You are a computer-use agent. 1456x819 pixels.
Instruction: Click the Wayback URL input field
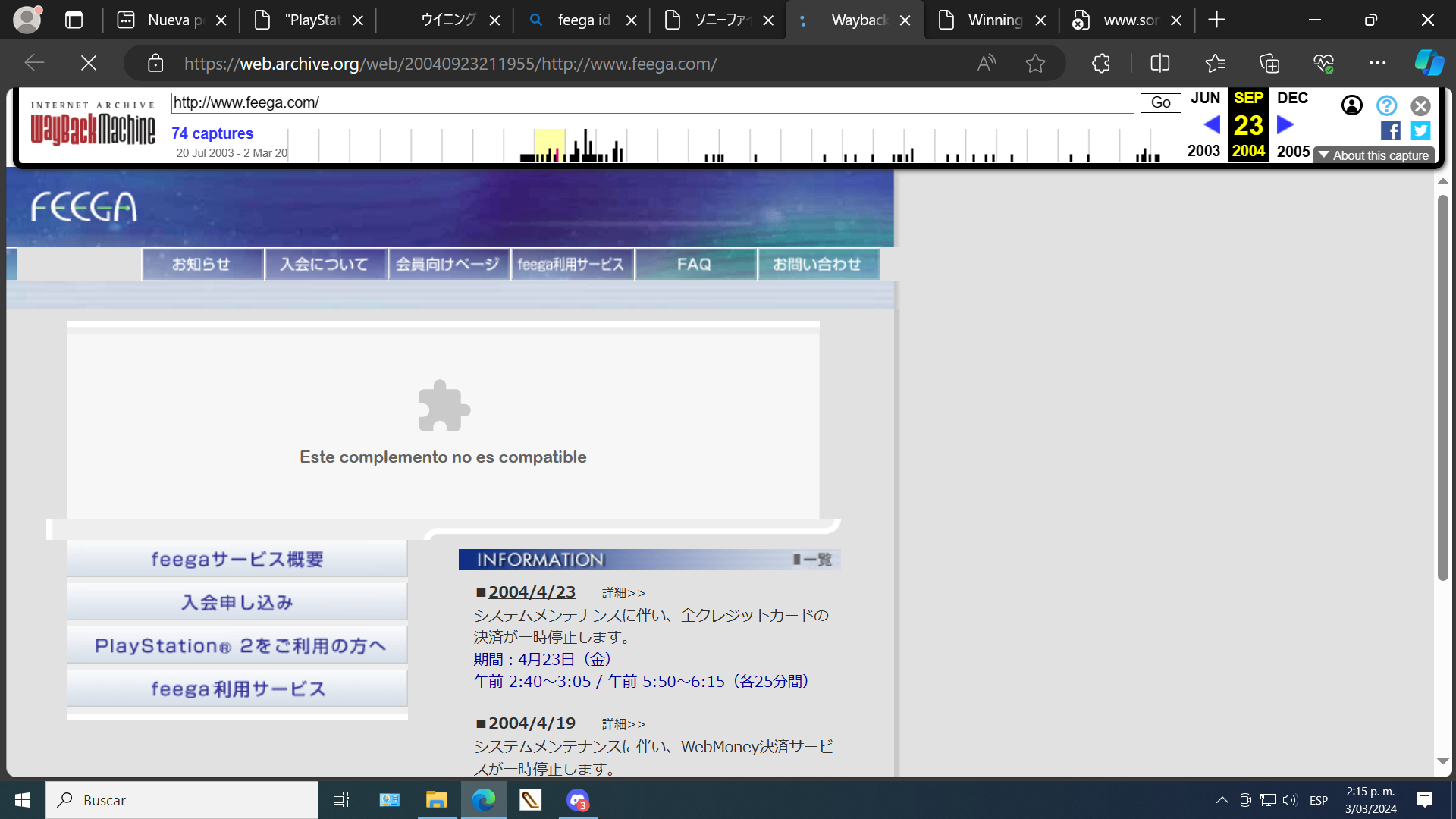[652, 102]
